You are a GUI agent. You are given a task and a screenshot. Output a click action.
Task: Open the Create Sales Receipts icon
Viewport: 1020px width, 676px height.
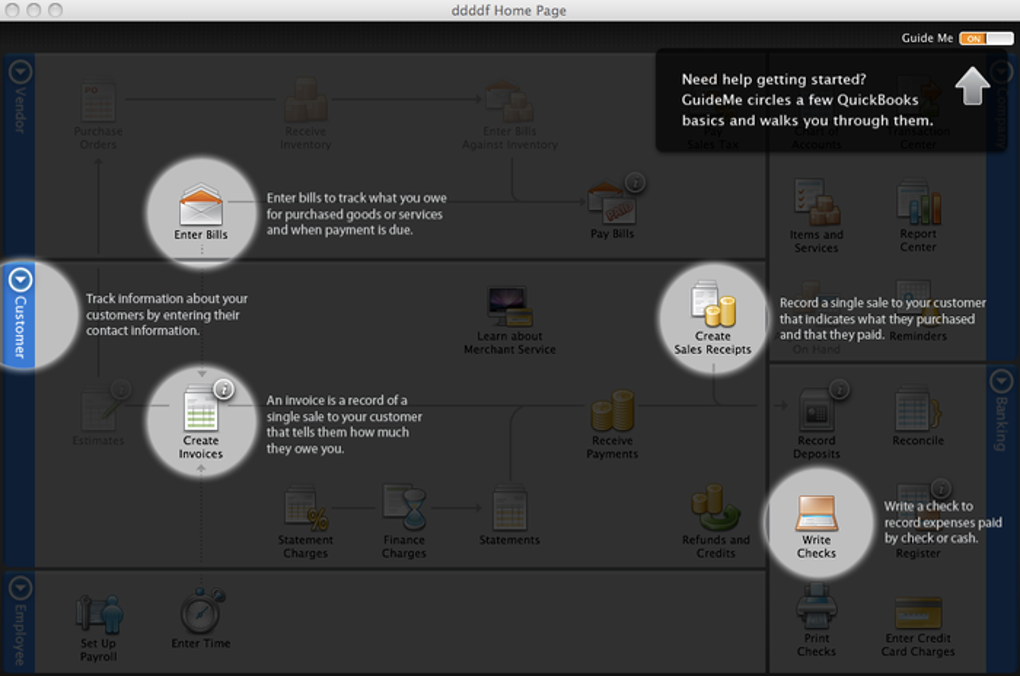[713, 303]
